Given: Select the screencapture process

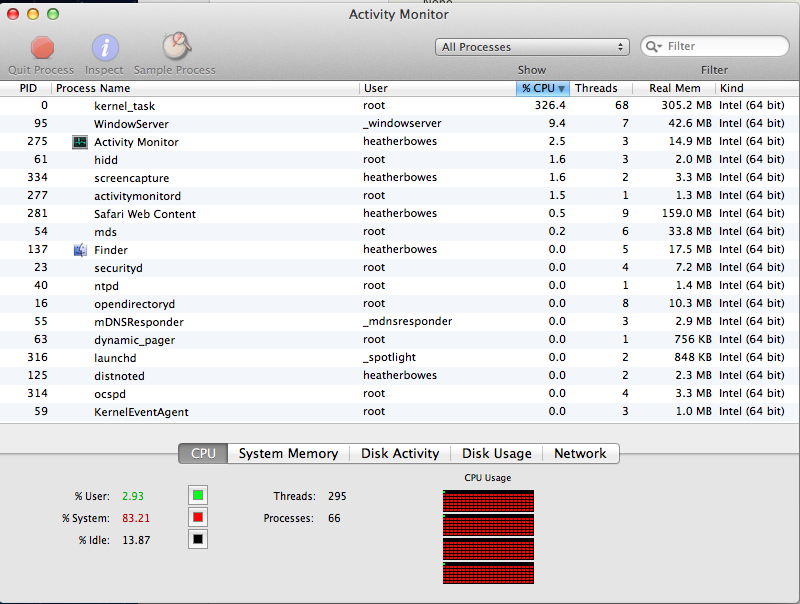Looking at the screenshot, I should pyautogui.click(x=132, y=178).
